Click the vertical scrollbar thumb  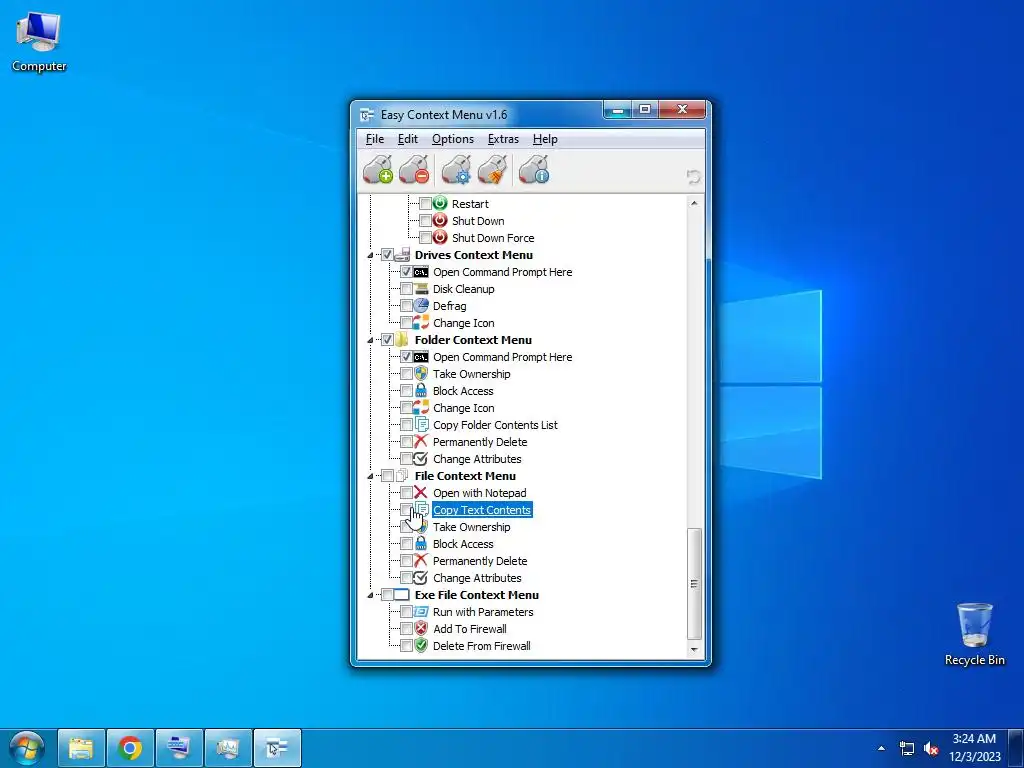[x=694, y=583]
